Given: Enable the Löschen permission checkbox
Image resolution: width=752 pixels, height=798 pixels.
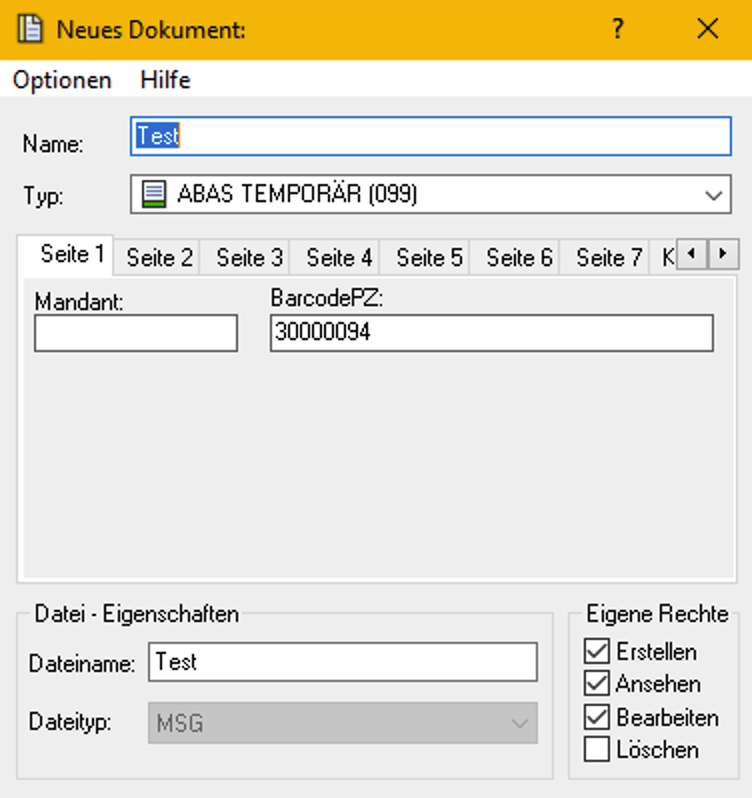Looking at the screenshot, I should tap(597, 749).
